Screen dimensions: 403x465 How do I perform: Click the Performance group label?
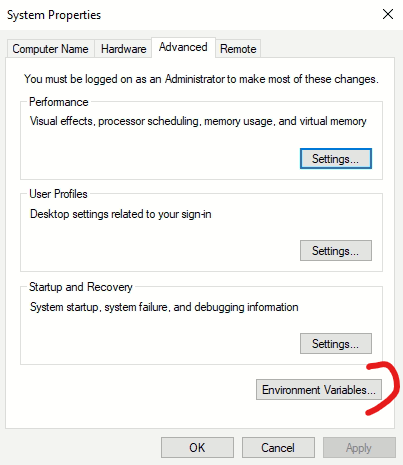[59, 102]
